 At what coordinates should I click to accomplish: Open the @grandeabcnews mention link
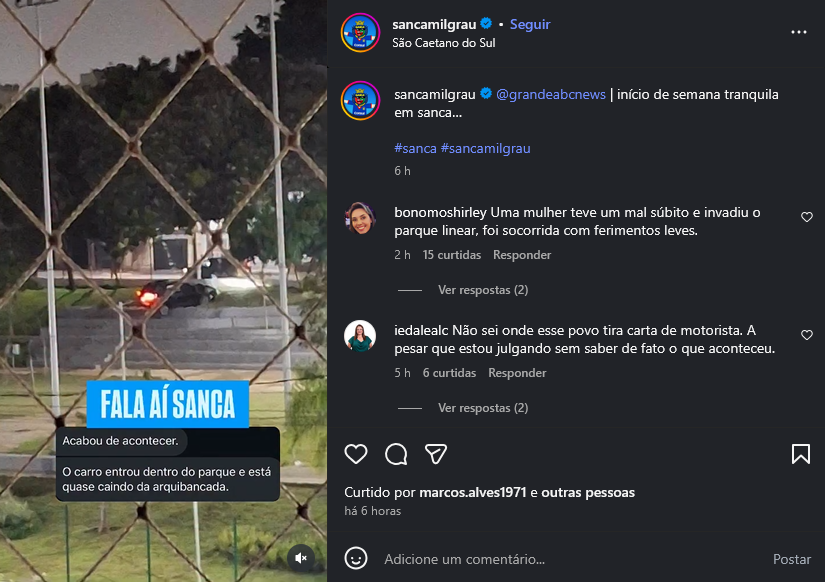pos(551,94)
